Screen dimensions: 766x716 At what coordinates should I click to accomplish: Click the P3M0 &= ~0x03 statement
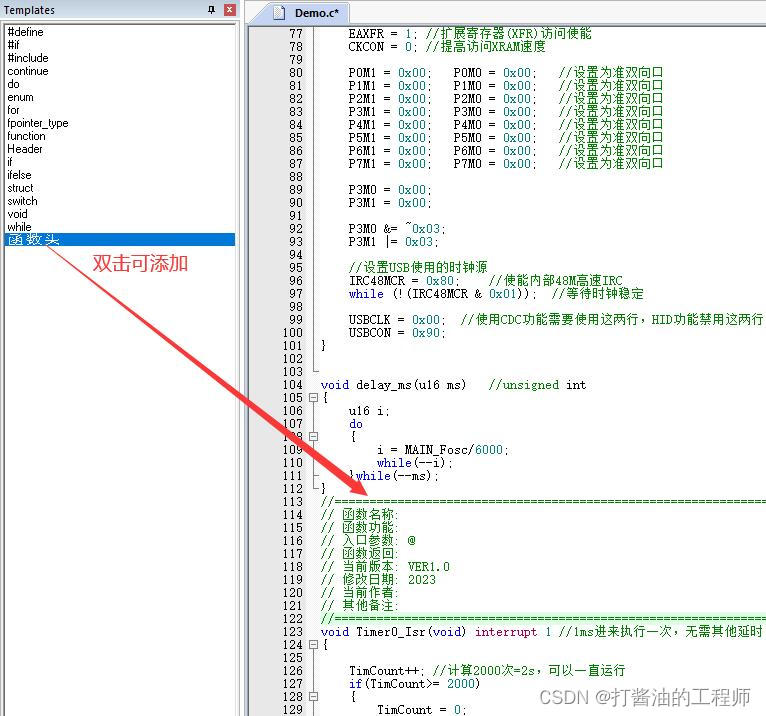[397, 229]
